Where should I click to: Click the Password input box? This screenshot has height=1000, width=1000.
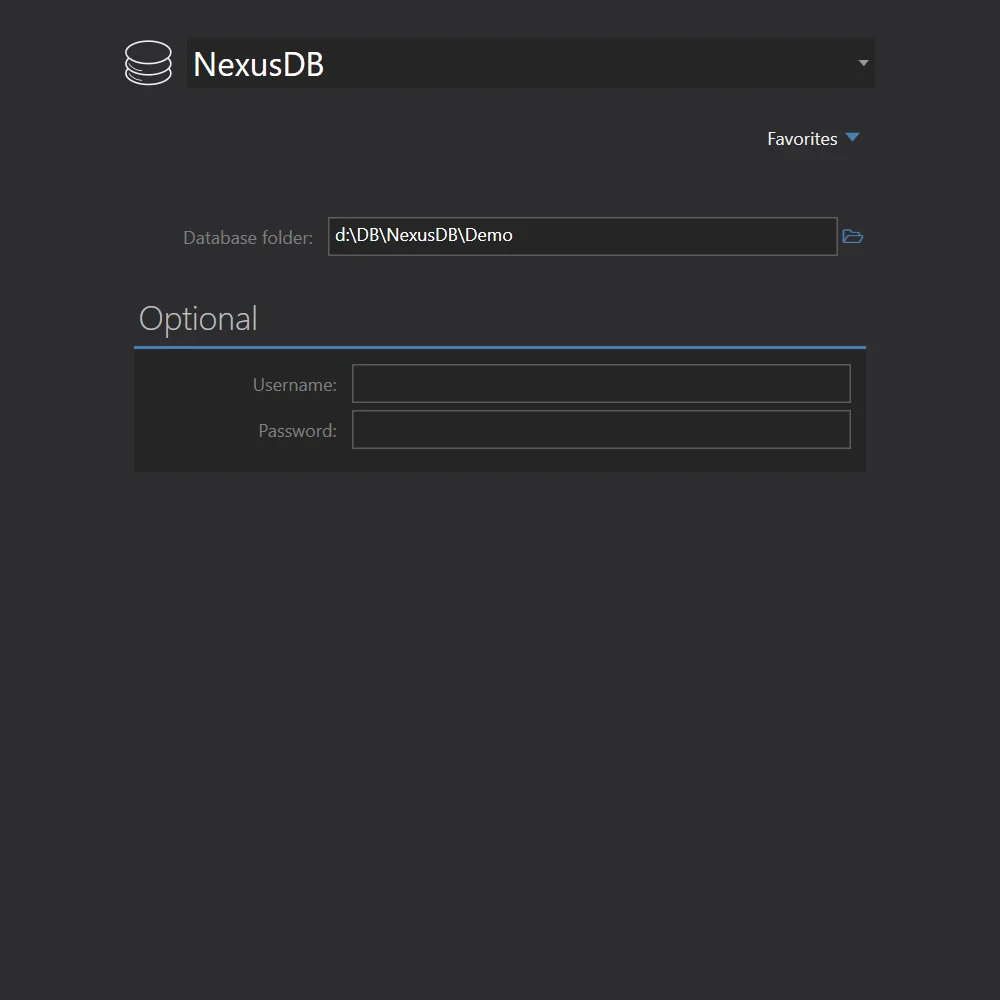coord(600,429)
